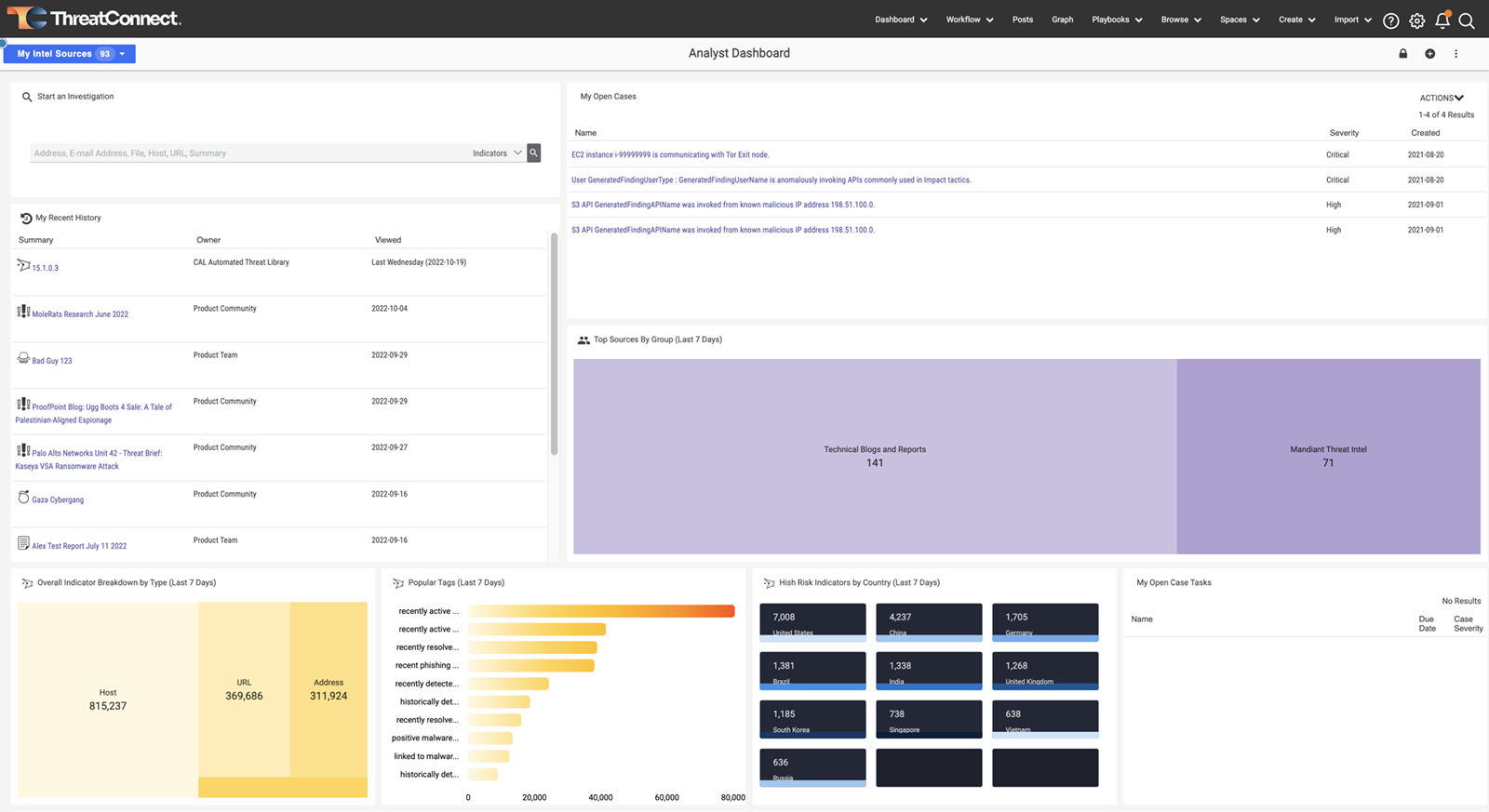The image size is (1489, 812).
Task: Click the Top Sources By Group people icon
Action: tap(584, 340)
